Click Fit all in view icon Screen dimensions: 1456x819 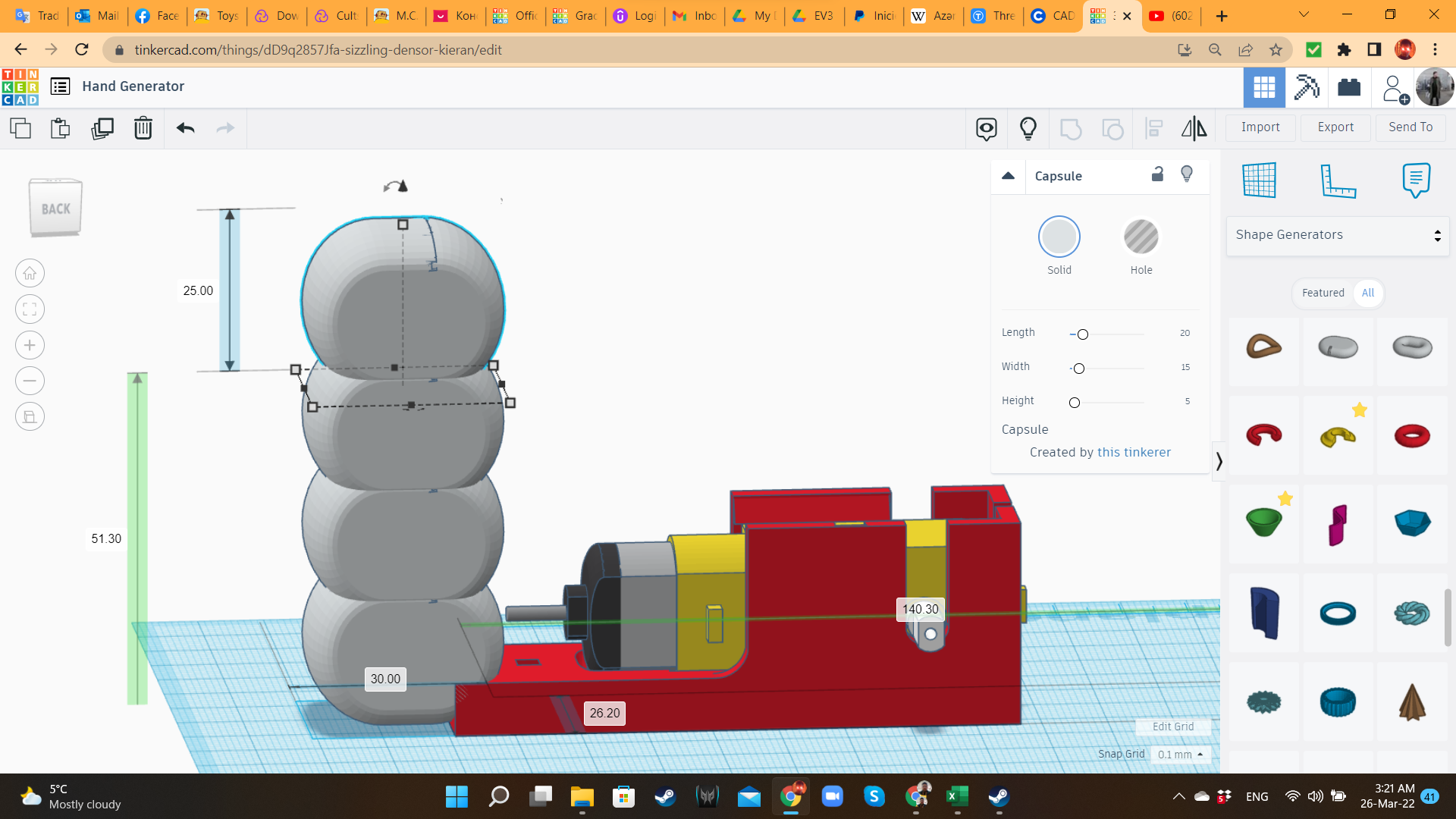(x=30, y=309)
